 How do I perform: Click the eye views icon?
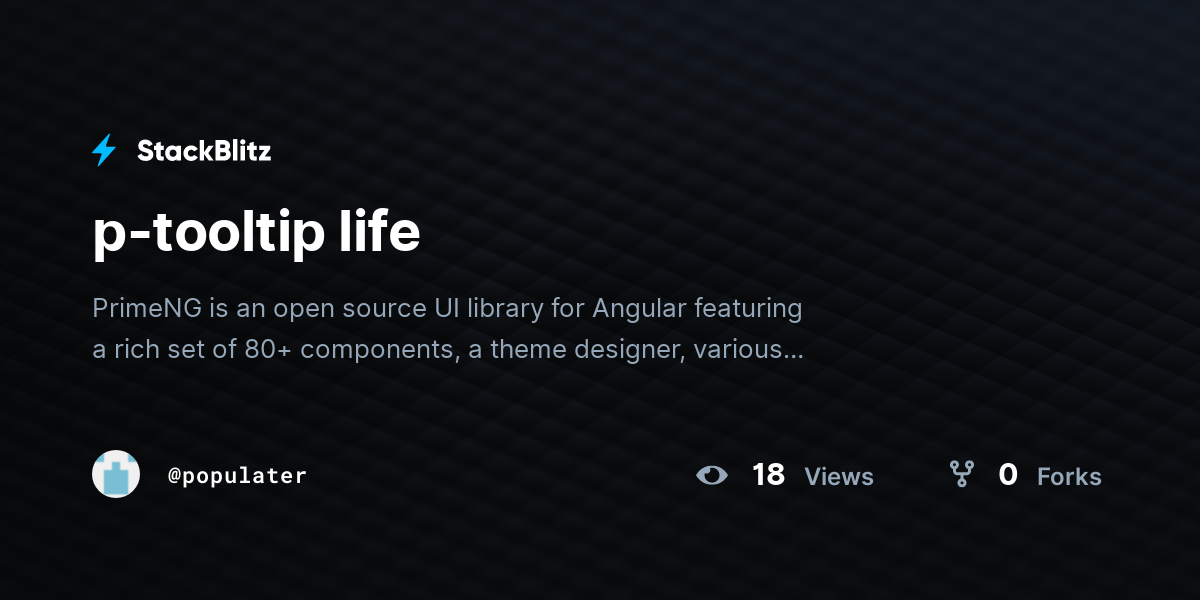712,475
